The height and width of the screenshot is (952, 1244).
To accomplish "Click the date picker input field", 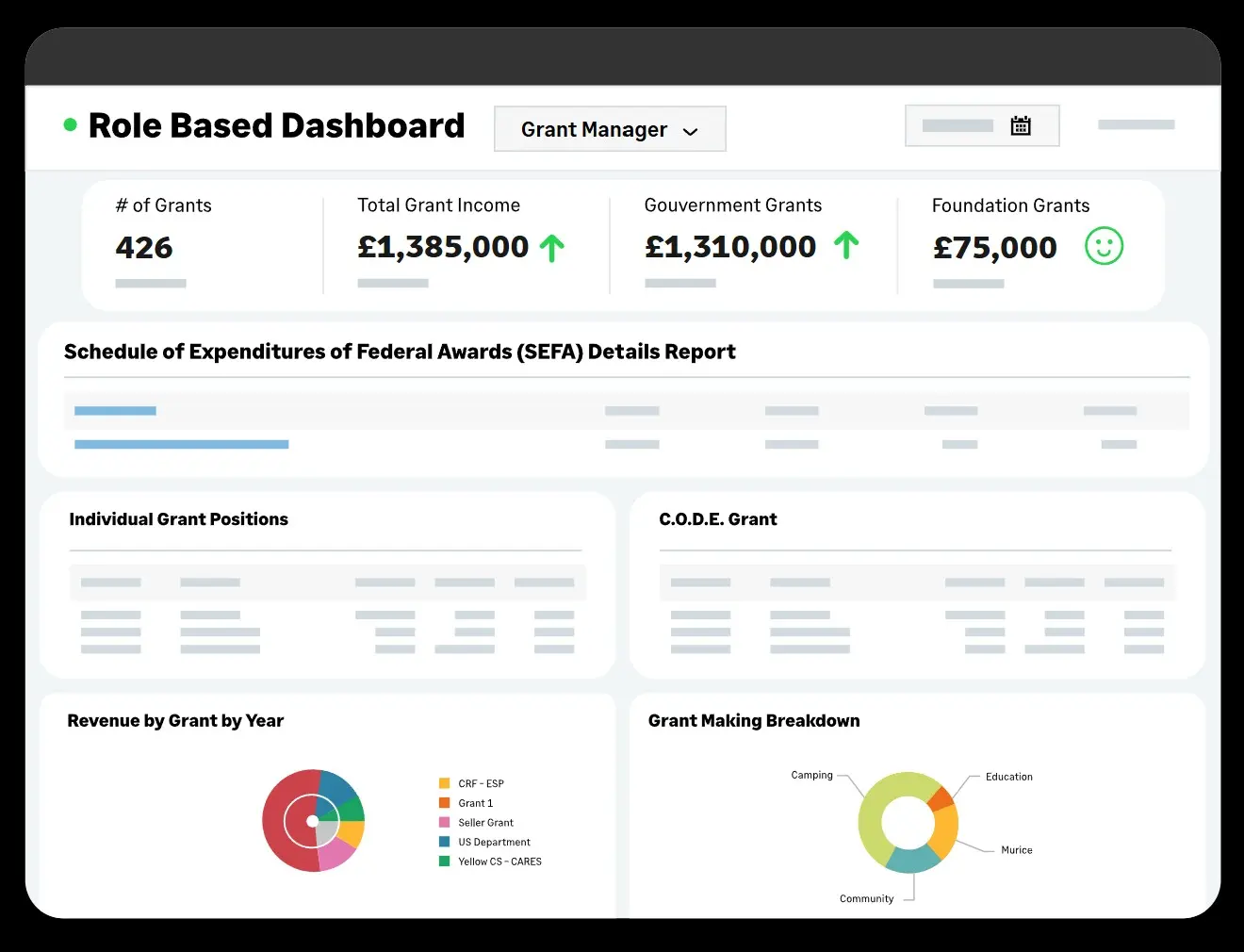I will pos(958,126).
